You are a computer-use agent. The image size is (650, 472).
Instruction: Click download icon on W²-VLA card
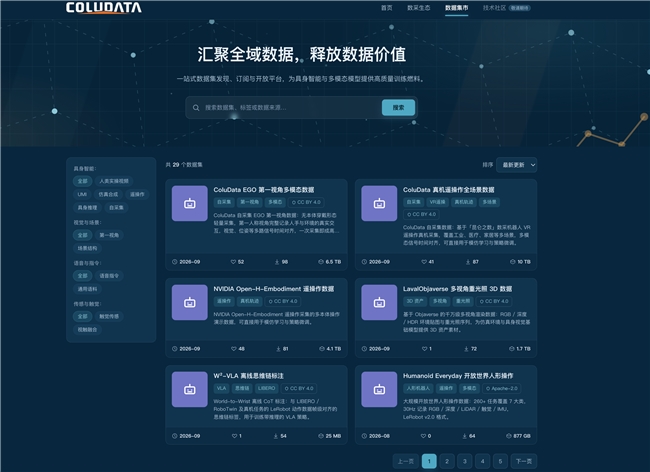click(276, 436)
